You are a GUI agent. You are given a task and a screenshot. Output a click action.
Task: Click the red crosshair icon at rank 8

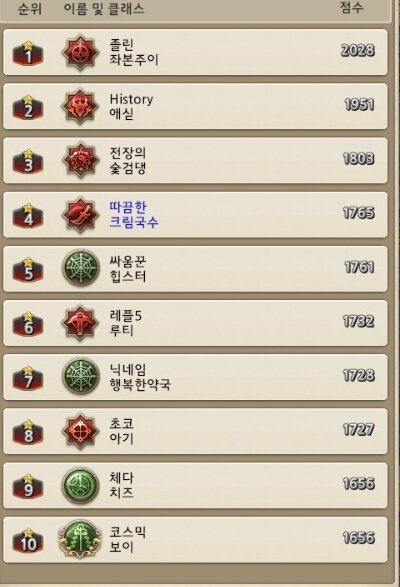(80, 431)
